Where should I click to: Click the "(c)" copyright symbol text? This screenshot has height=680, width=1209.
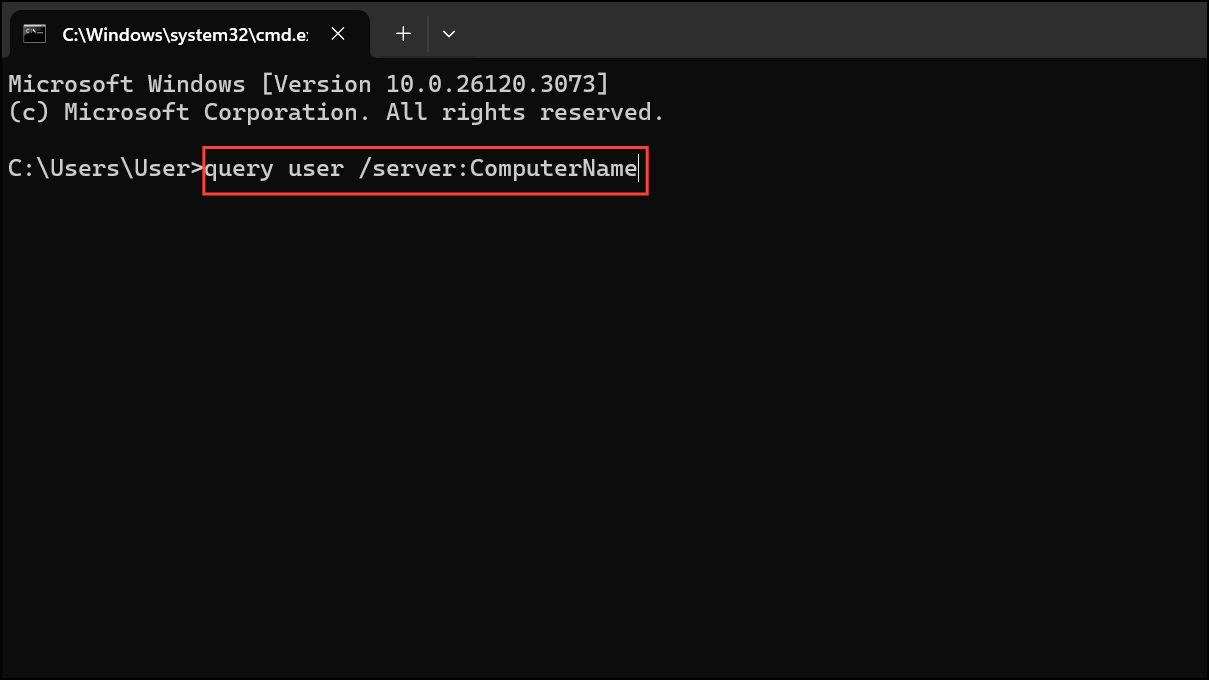pyautogui.click(x=29, y=112)
